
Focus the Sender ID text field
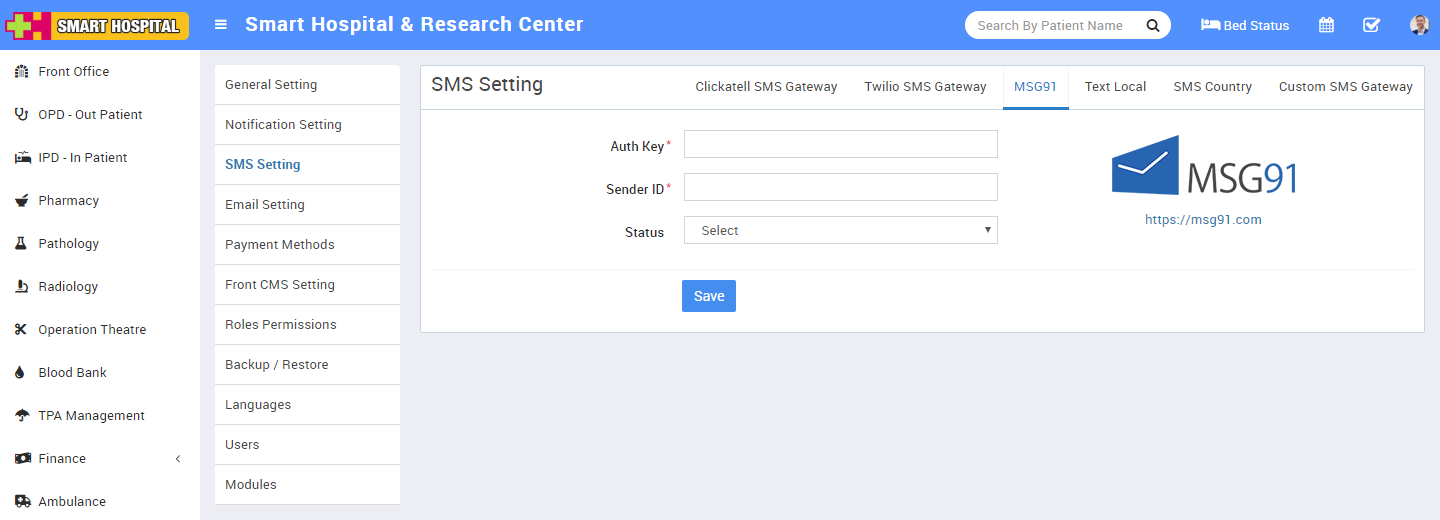(x=840, y=188)
